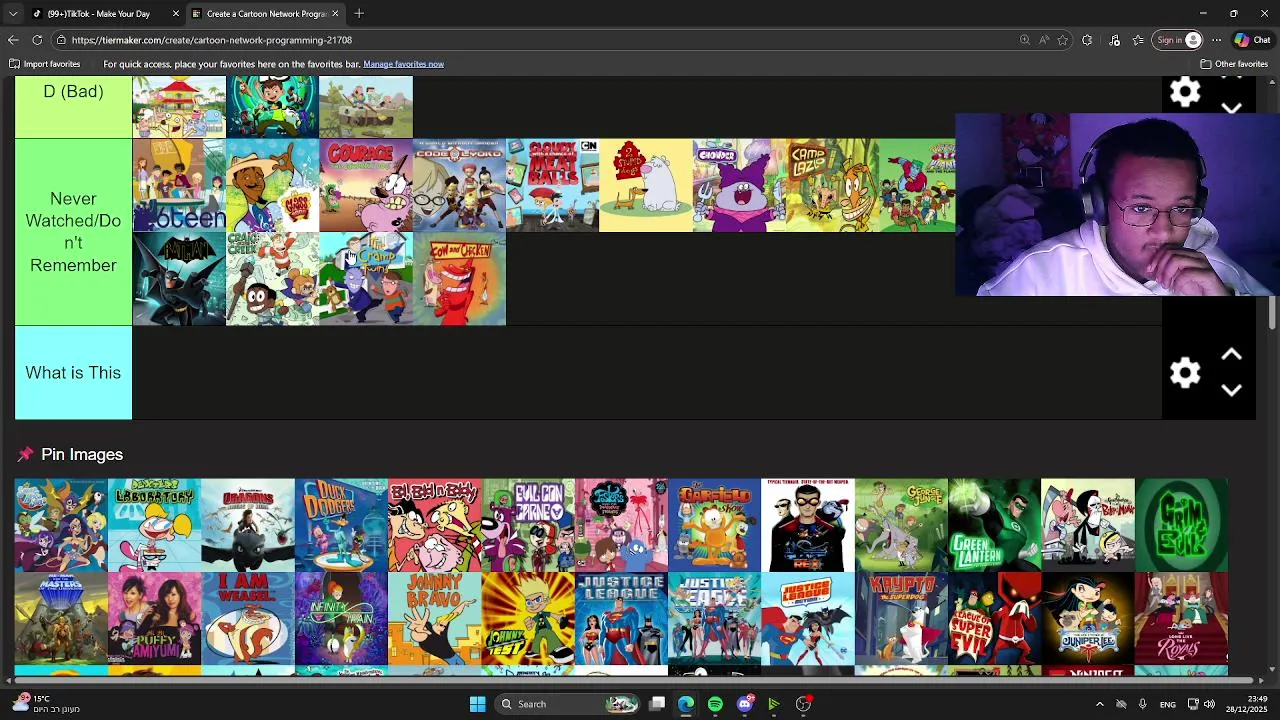Close the Cartoon Network tier list tab
The width and height of the screenshot is (1280, 720).
(336, 14)
